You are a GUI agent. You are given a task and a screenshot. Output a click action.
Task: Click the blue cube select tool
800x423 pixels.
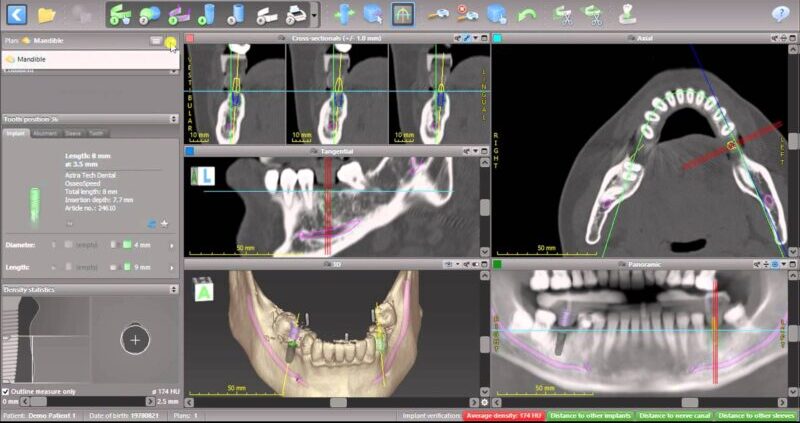[x=373, y=15]
